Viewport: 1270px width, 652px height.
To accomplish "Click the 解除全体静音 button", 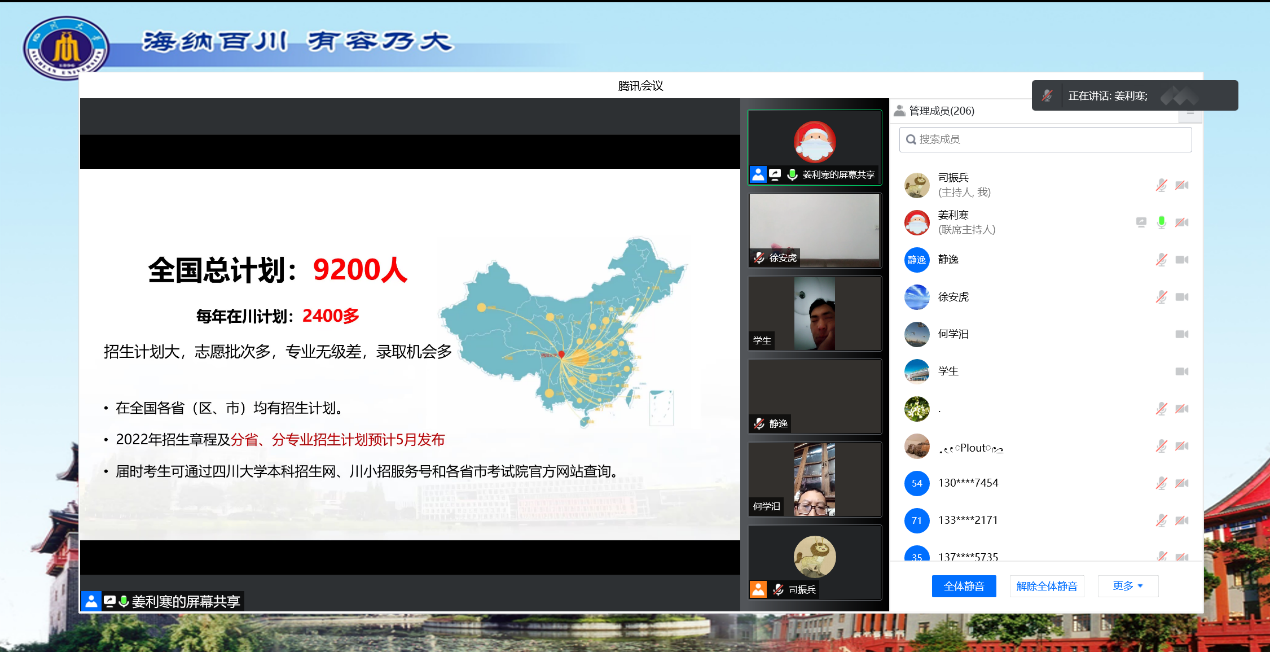I will click(1047, 586).
